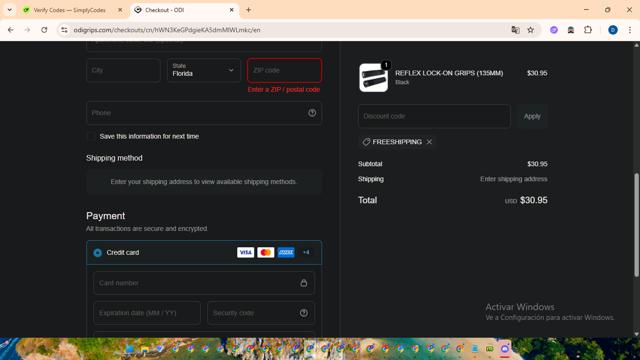Apply the discount code
This screenshot has height=360, width=640.
(532, 116)
